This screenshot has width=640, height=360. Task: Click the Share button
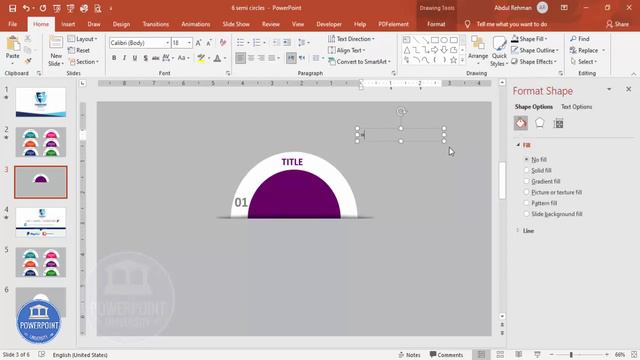pyautogui.click(x=618, y=24)
